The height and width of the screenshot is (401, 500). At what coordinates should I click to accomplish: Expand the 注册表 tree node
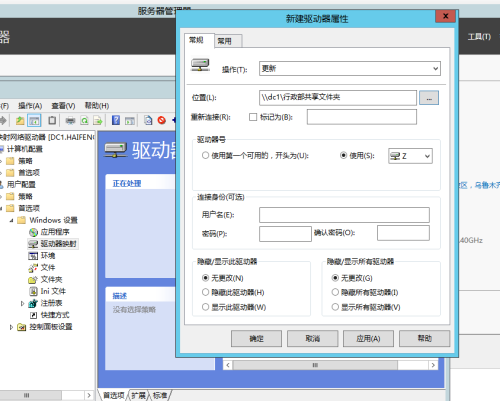click(x=22, y=303)
